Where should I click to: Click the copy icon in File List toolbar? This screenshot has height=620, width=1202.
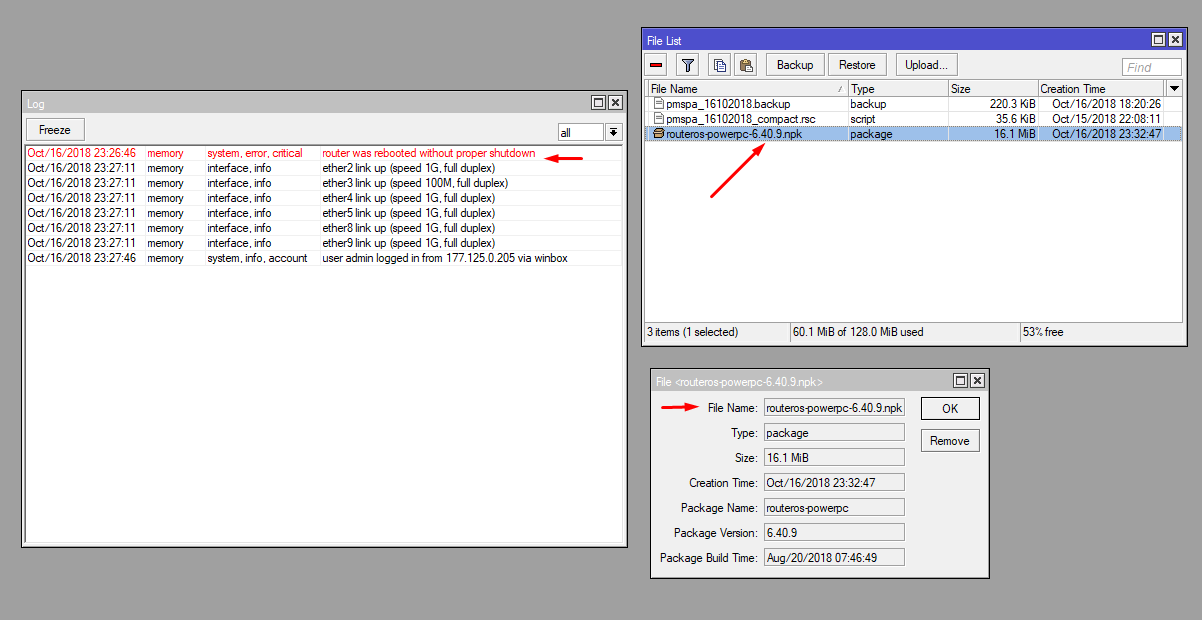click(719, 65)
